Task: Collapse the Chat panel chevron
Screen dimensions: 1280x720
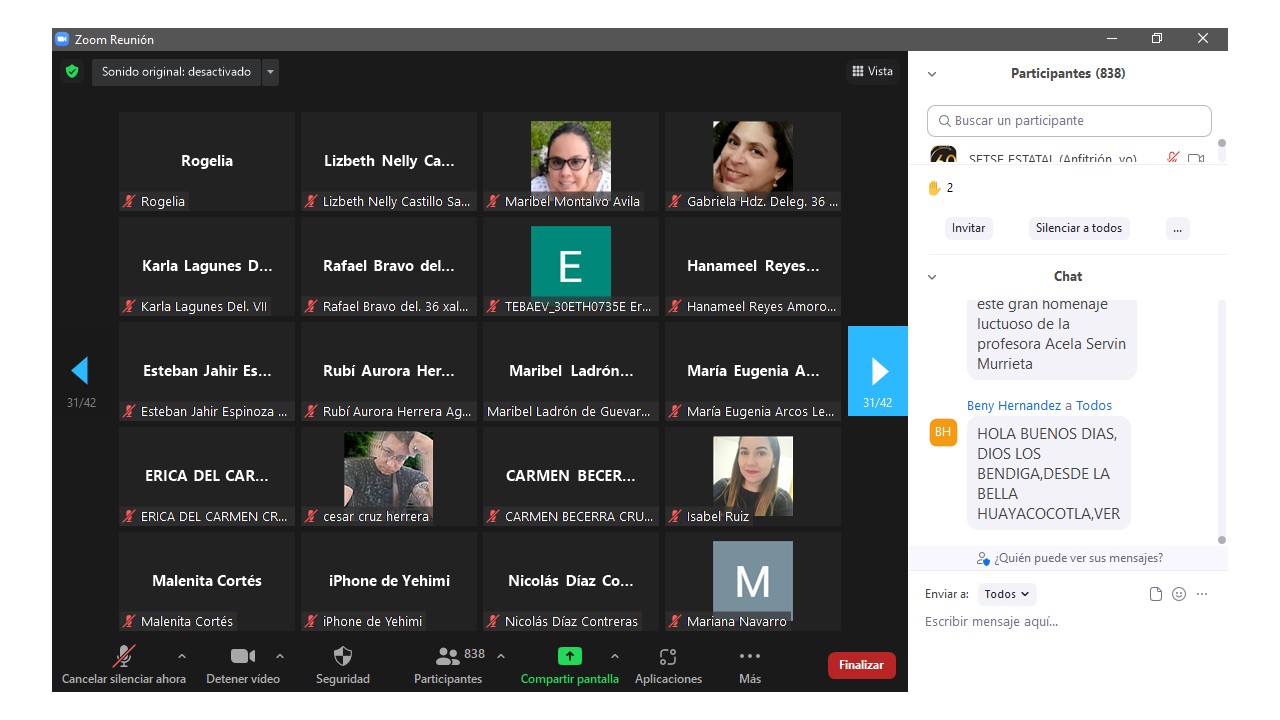Action: (x=932, y=277)
